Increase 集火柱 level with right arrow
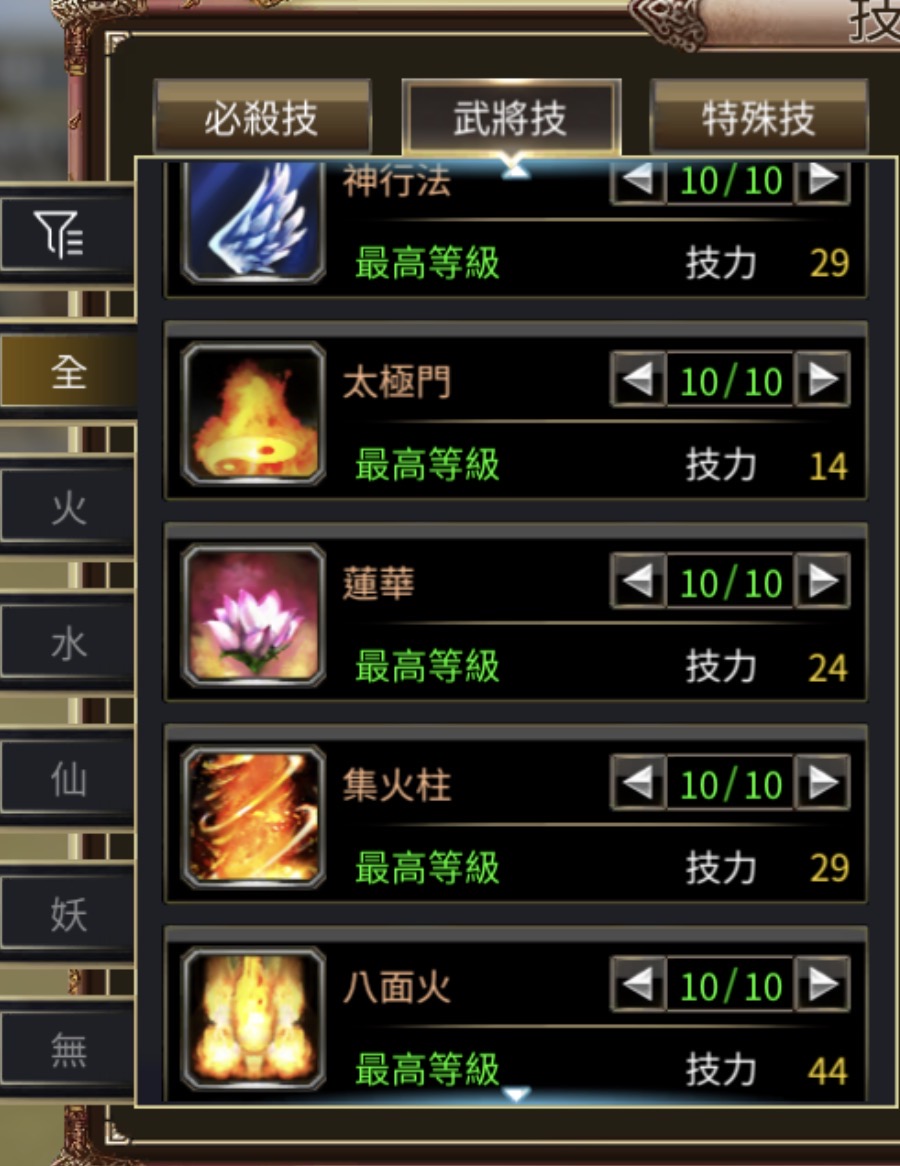This screenshot has width=900, height=1166. (823, 783)
